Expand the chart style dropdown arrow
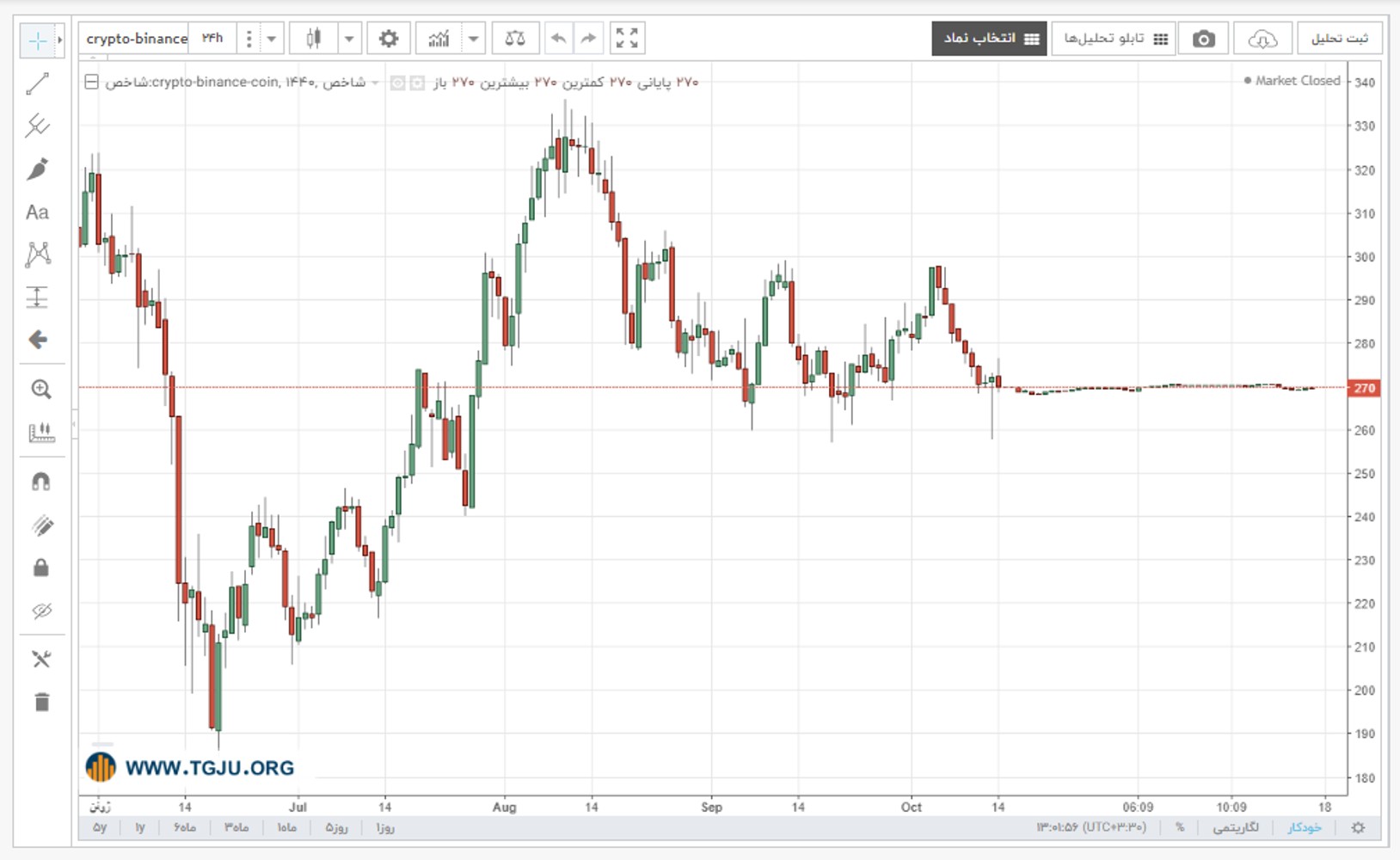 click(349, 38)
